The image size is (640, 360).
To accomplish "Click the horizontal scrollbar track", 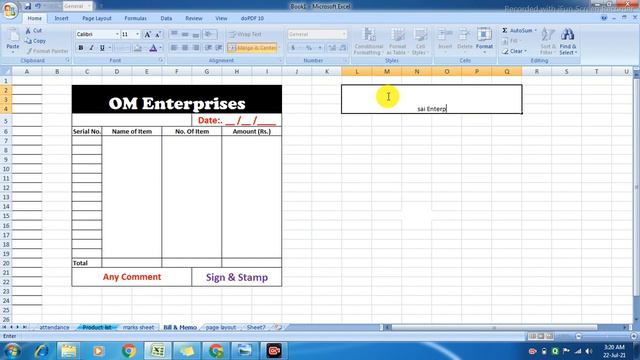I will click(506, 327).
